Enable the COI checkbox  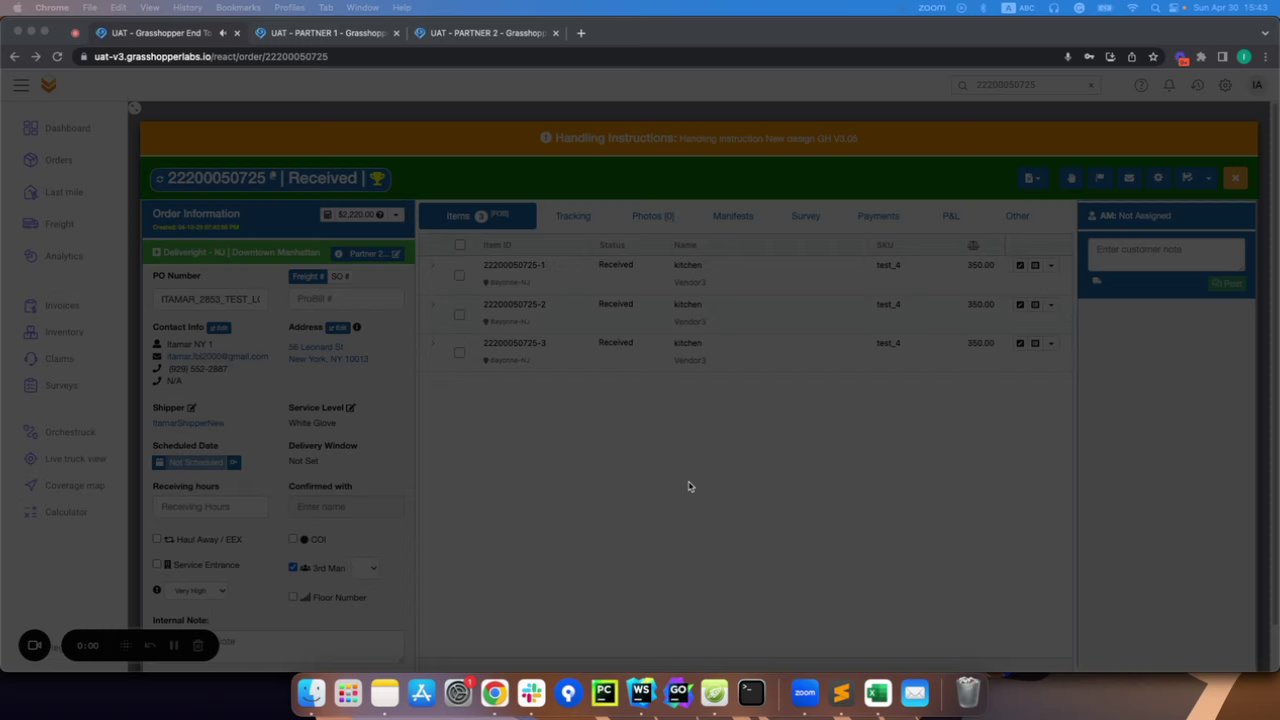click(293, 539)
